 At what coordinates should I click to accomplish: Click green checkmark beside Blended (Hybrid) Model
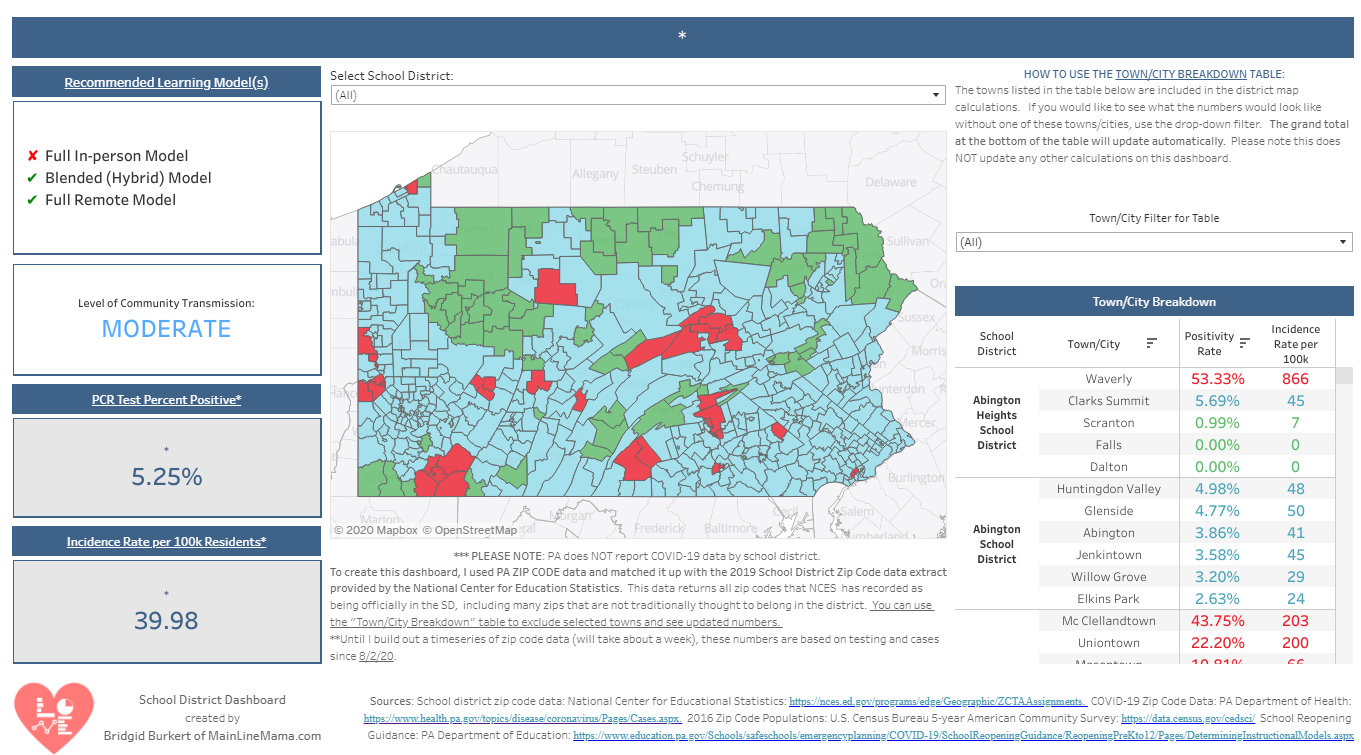(x=34, y=178)
